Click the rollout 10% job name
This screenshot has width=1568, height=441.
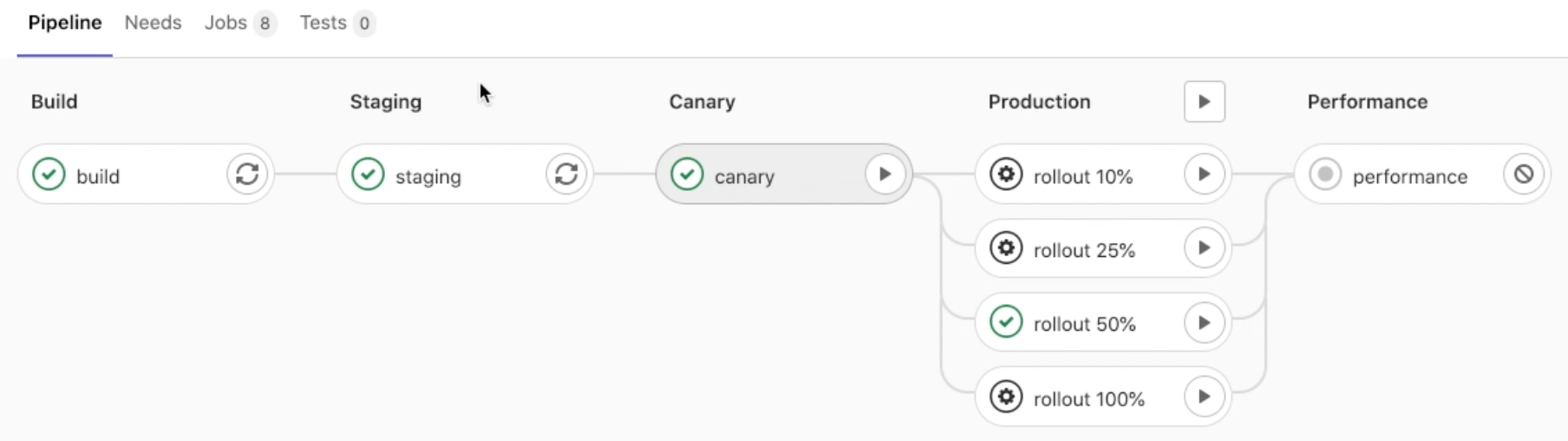coord(1082,176)
